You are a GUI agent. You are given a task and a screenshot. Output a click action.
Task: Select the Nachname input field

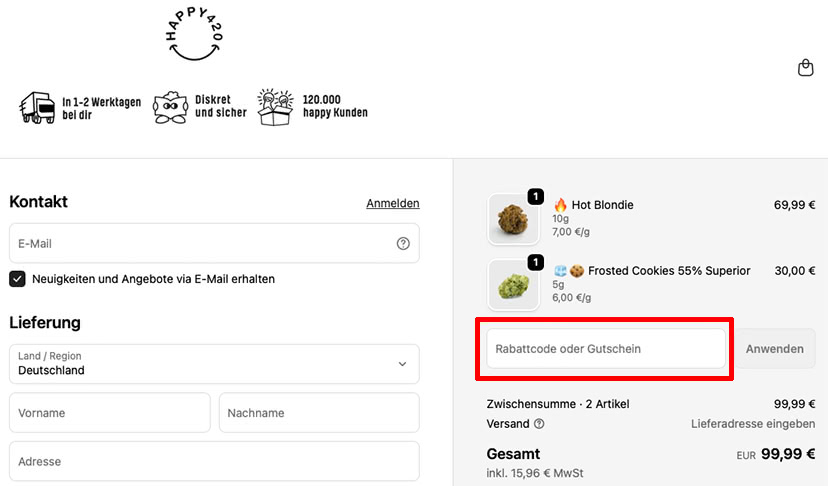[319, 413]
